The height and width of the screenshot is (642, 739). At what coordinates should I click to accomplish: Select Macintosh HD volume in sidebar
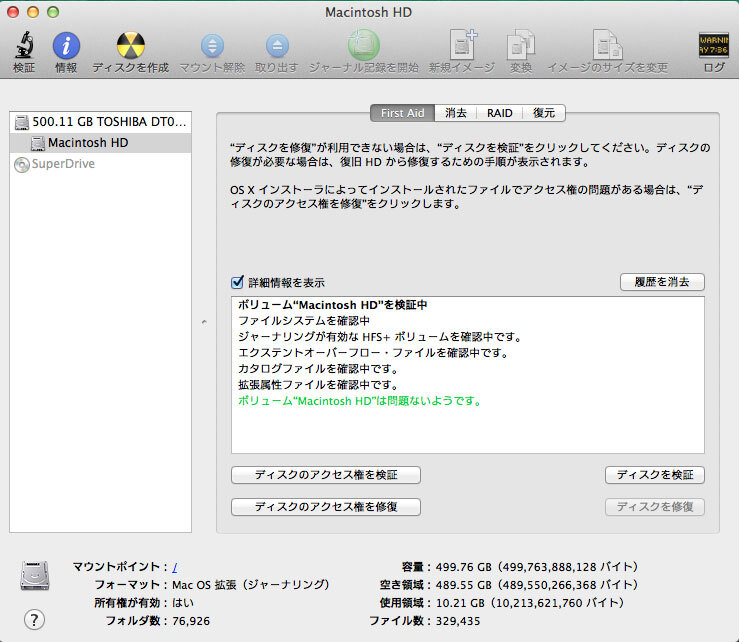pyautogui.click(x=100, y=143)
